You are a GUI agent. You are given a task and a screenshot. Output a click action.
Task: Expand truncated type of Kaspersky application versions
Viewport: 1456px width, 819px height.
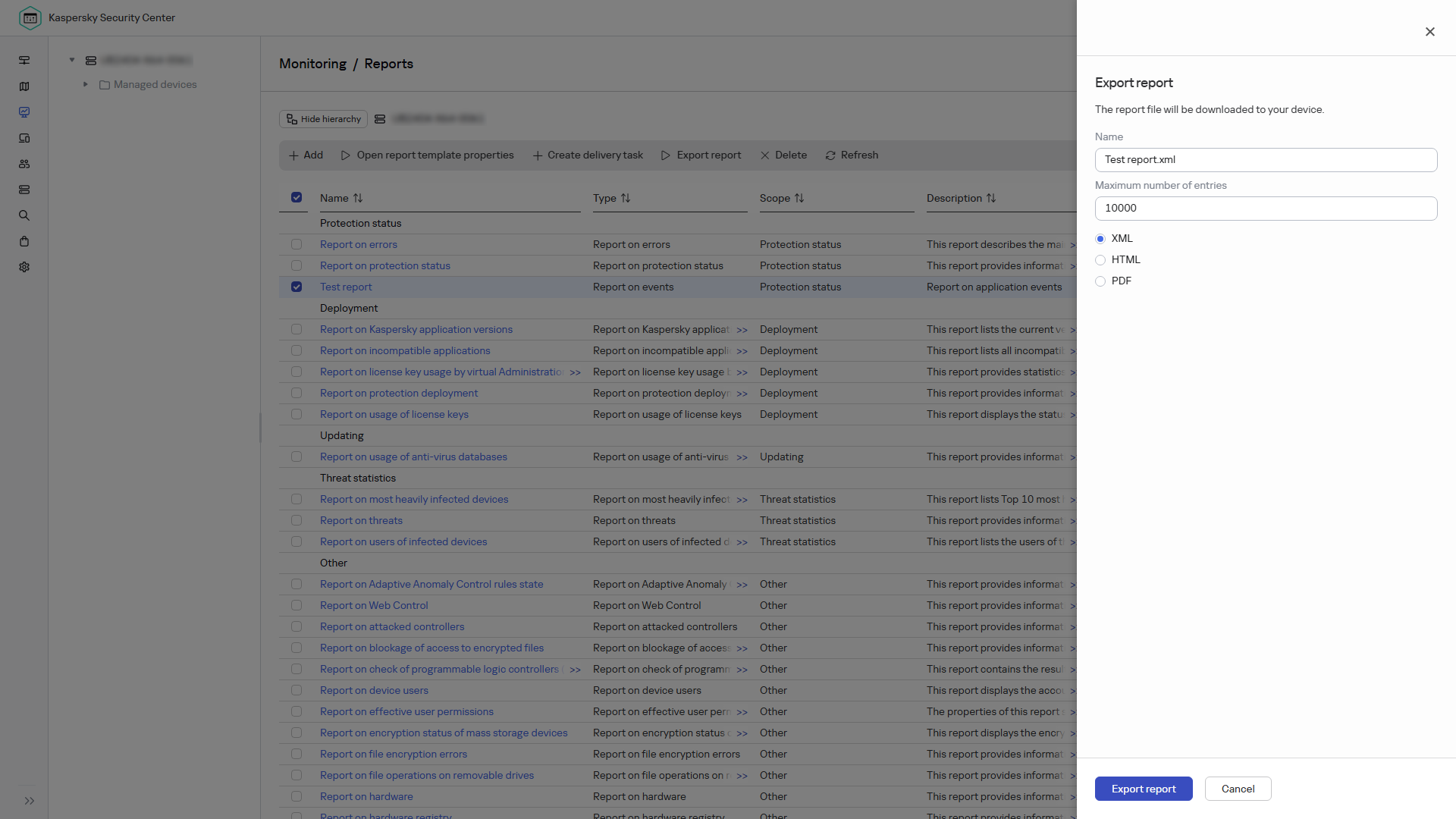(x=742, y=330)
